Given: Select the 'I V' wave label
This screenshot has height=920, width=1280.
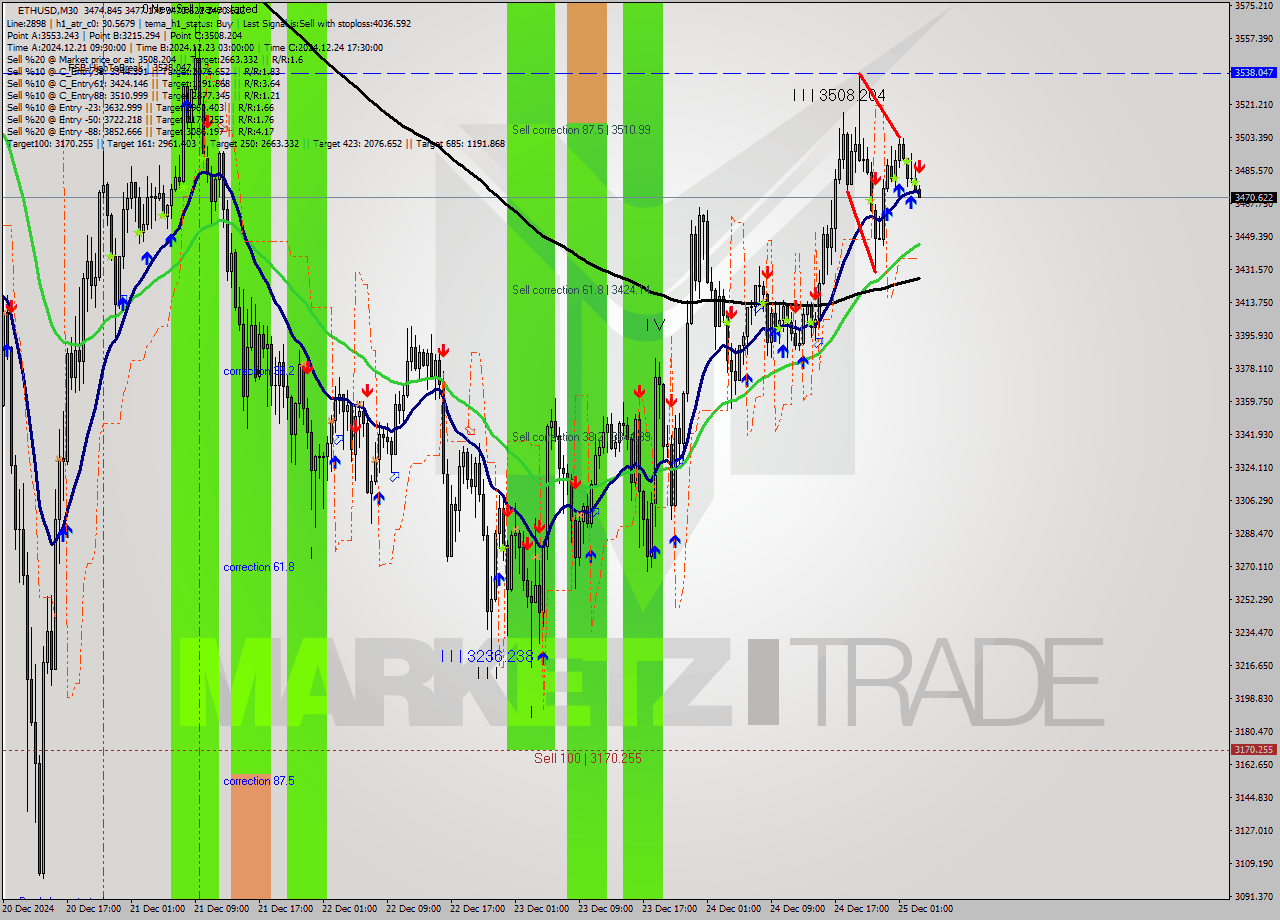Looking at the screenshot, I should pyautogui.click(x=654, y=325).
